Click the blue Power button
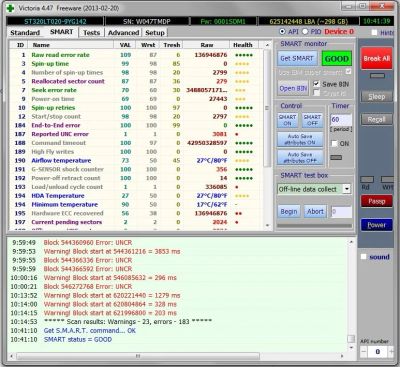The width and height of the screenshot is (400, 367). point(377,225)
